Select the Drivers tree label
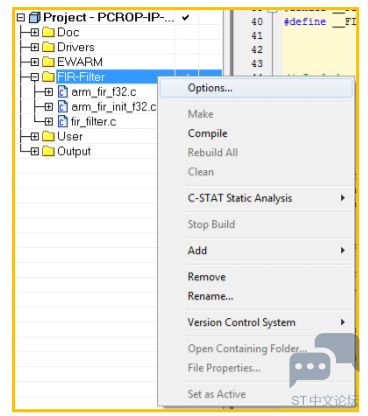Image resolution: width=368 pixels, height=416 pixels. pos(76,47)
